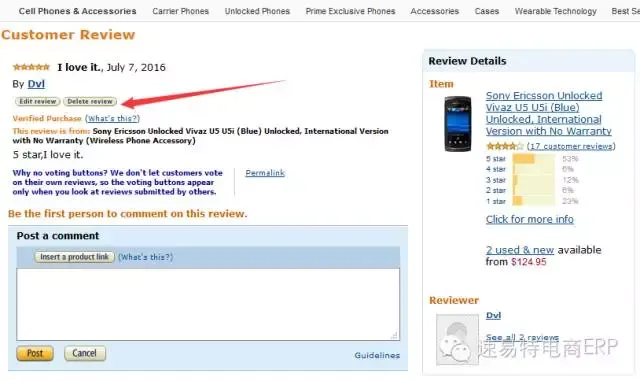Open Wearable Technology in the navigation bar
Image resolution: width=640 pixels, height=381 pixels.
click(556, 11)
